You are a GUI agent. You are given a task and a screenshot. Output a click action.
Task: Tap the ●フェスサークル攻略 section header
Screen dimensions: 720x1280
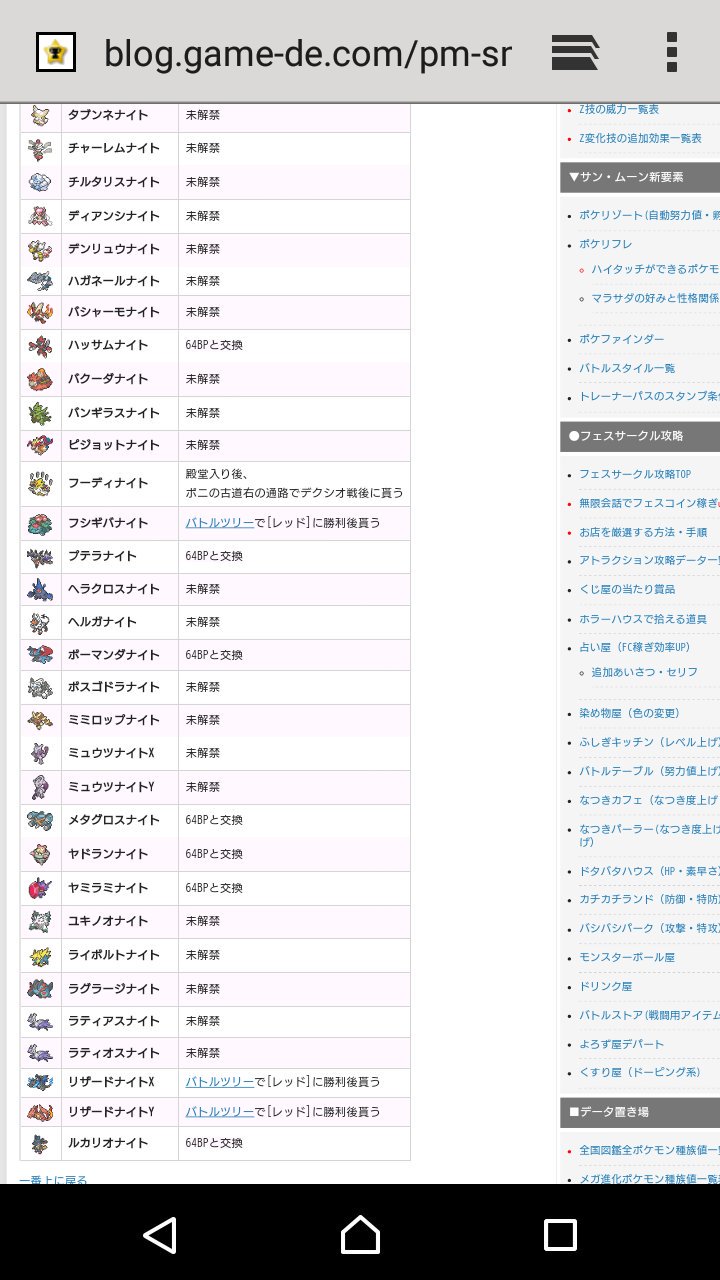click(640, 436)
